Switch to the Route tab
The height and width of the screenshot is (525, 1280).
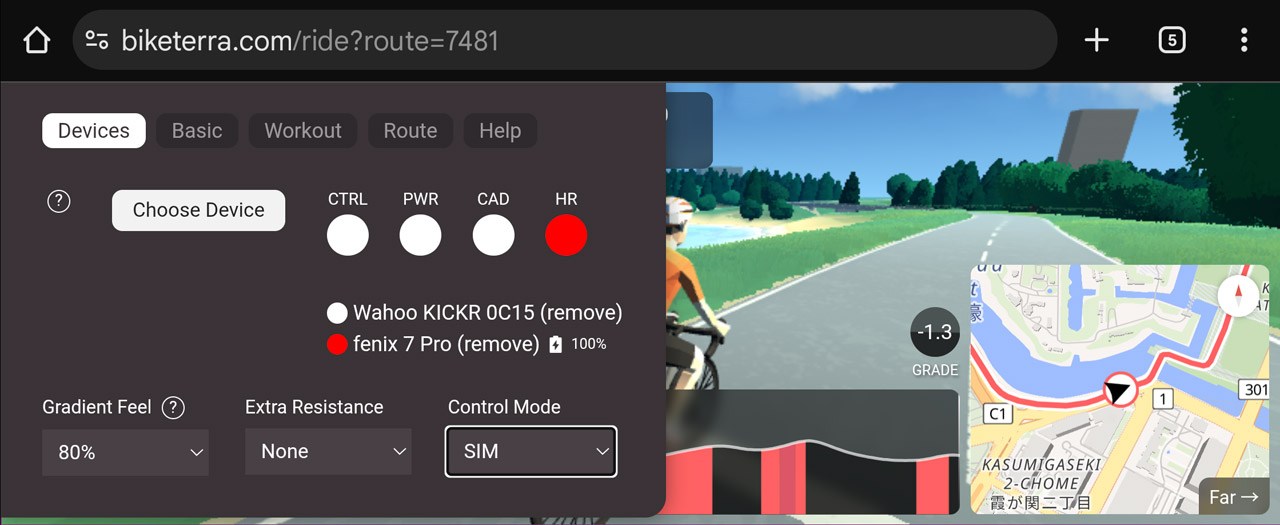[x=410, y=131]
